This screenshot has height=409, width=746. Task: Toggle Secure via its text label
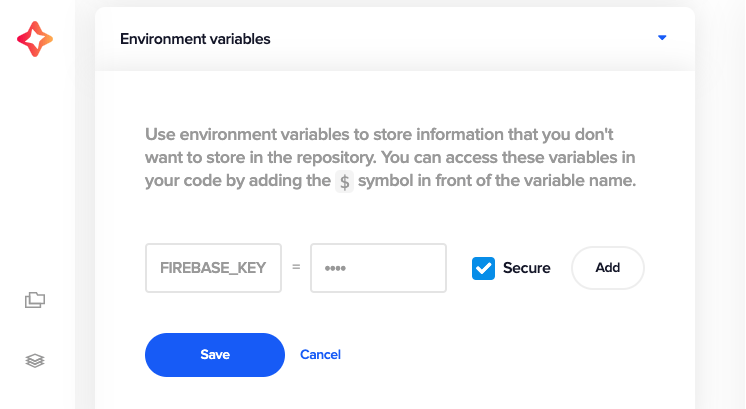click(x=526, y=268)
